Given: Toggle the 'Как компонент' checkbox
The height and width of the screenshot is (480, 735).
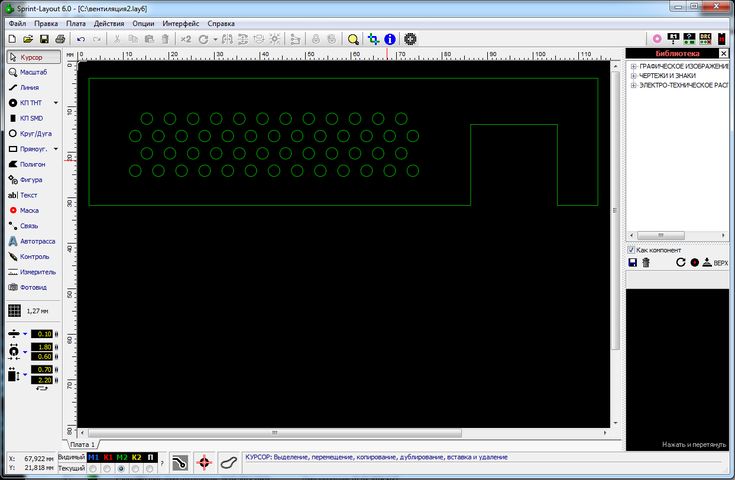Looking at the screenshot, I should click(631, 249).
